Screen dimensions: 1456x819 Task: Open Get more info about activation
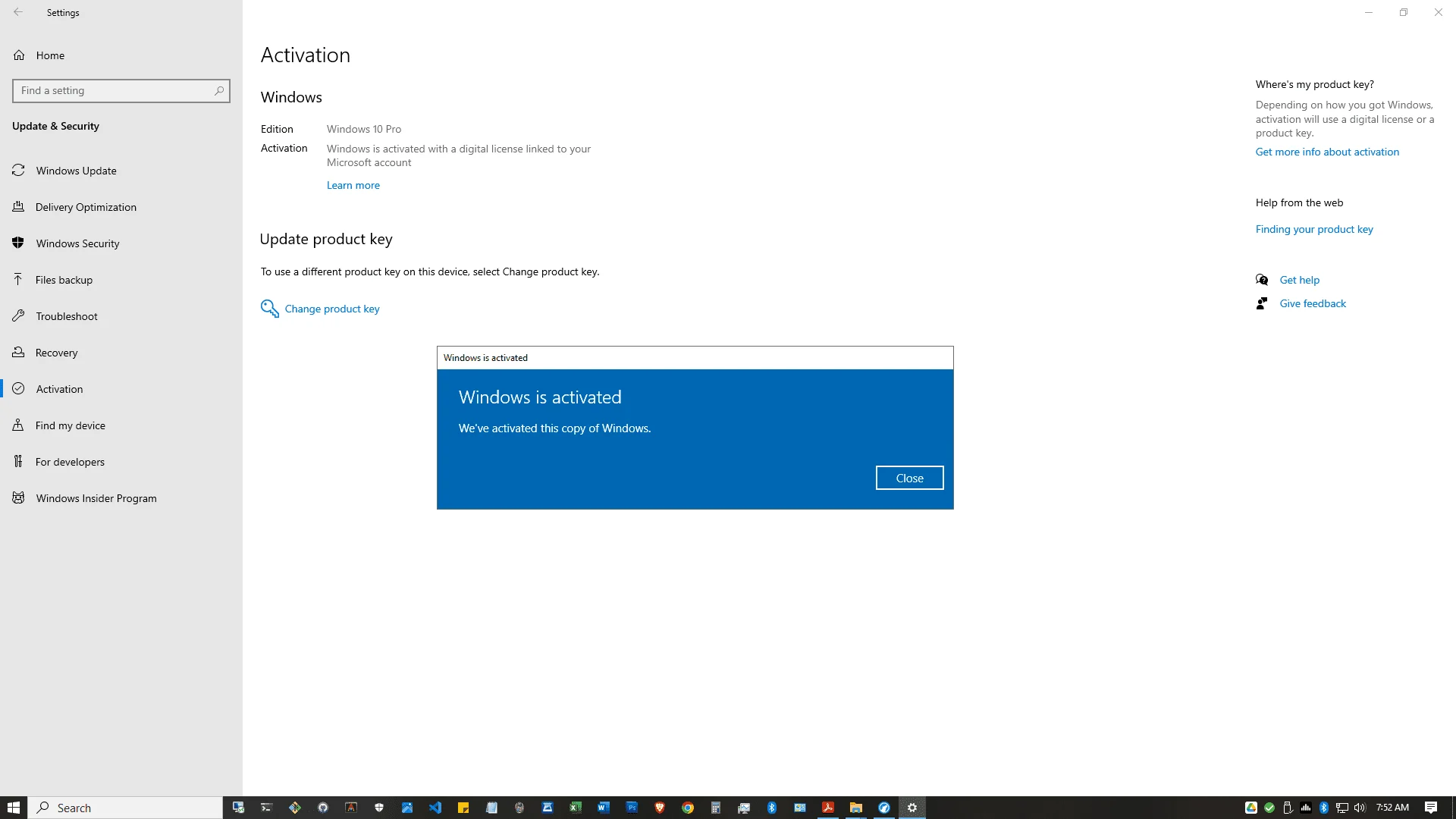[x=1327, y=152]
